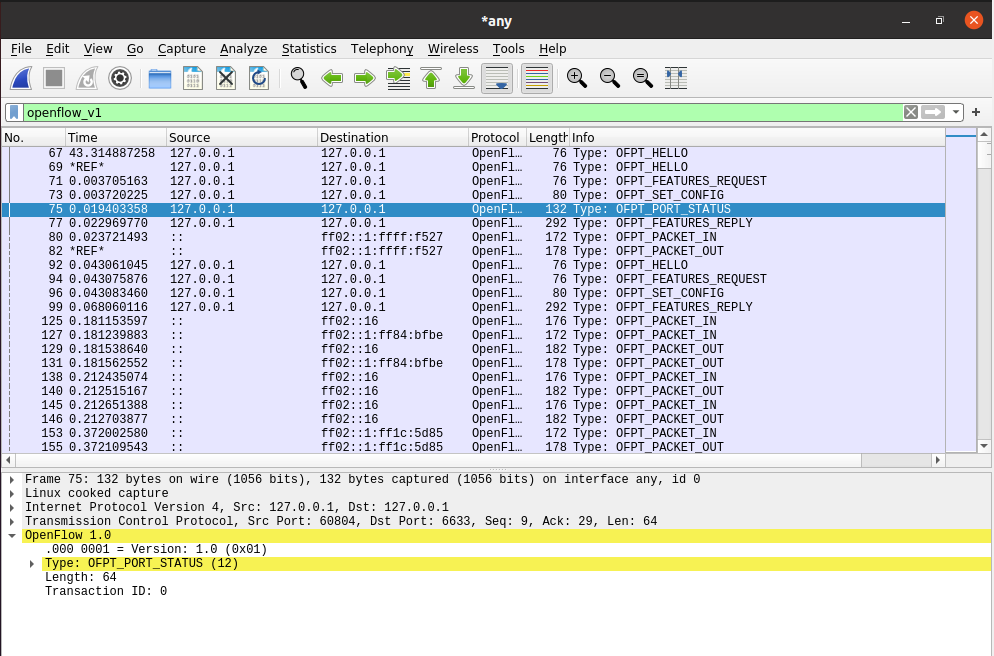Open the capture options gear icon

click(x=120, y=78)
